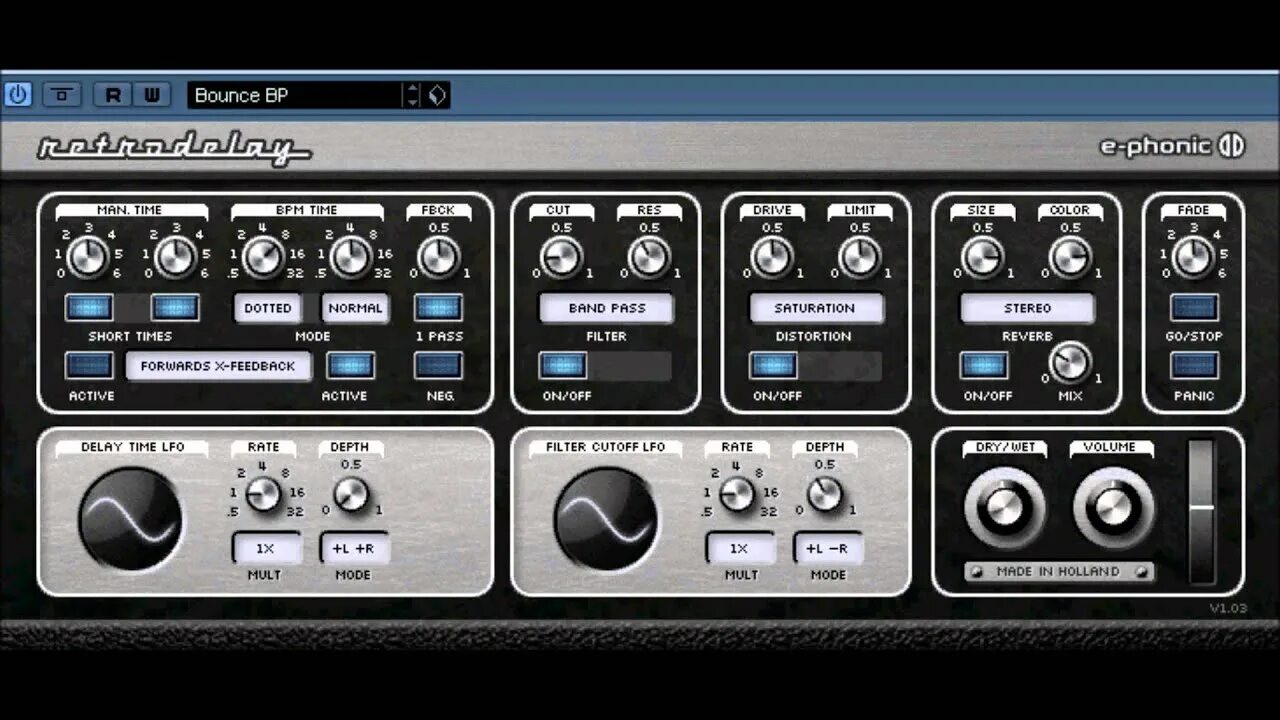Image resolution: width=1280 pixels, height=720 pixels.
Task: Click the reverb SIZE knob
Action: tap(982, 257)
